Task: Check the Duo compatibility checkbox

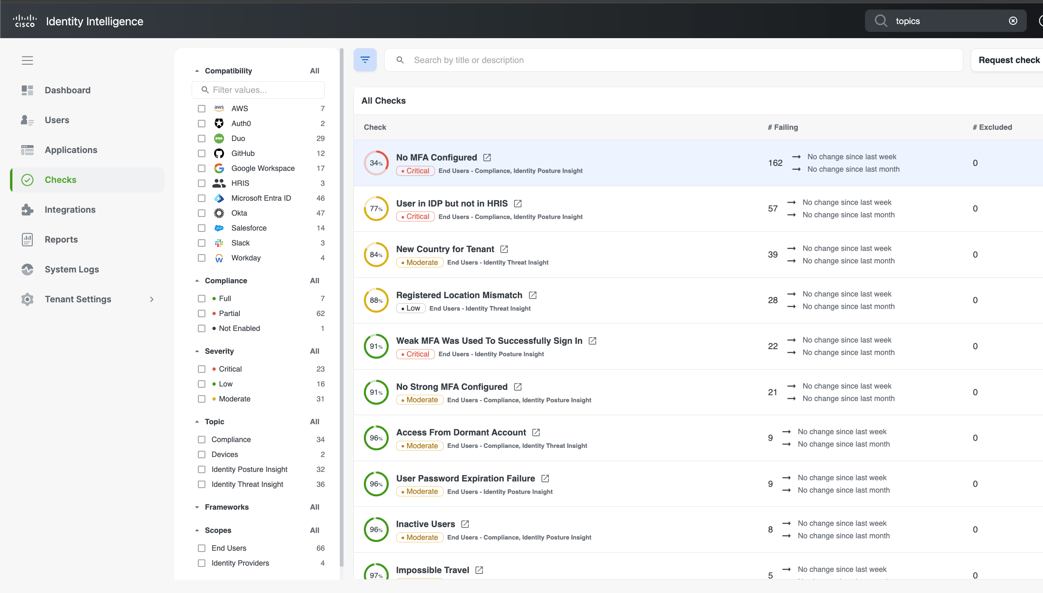Action: (x=202, y=138)
